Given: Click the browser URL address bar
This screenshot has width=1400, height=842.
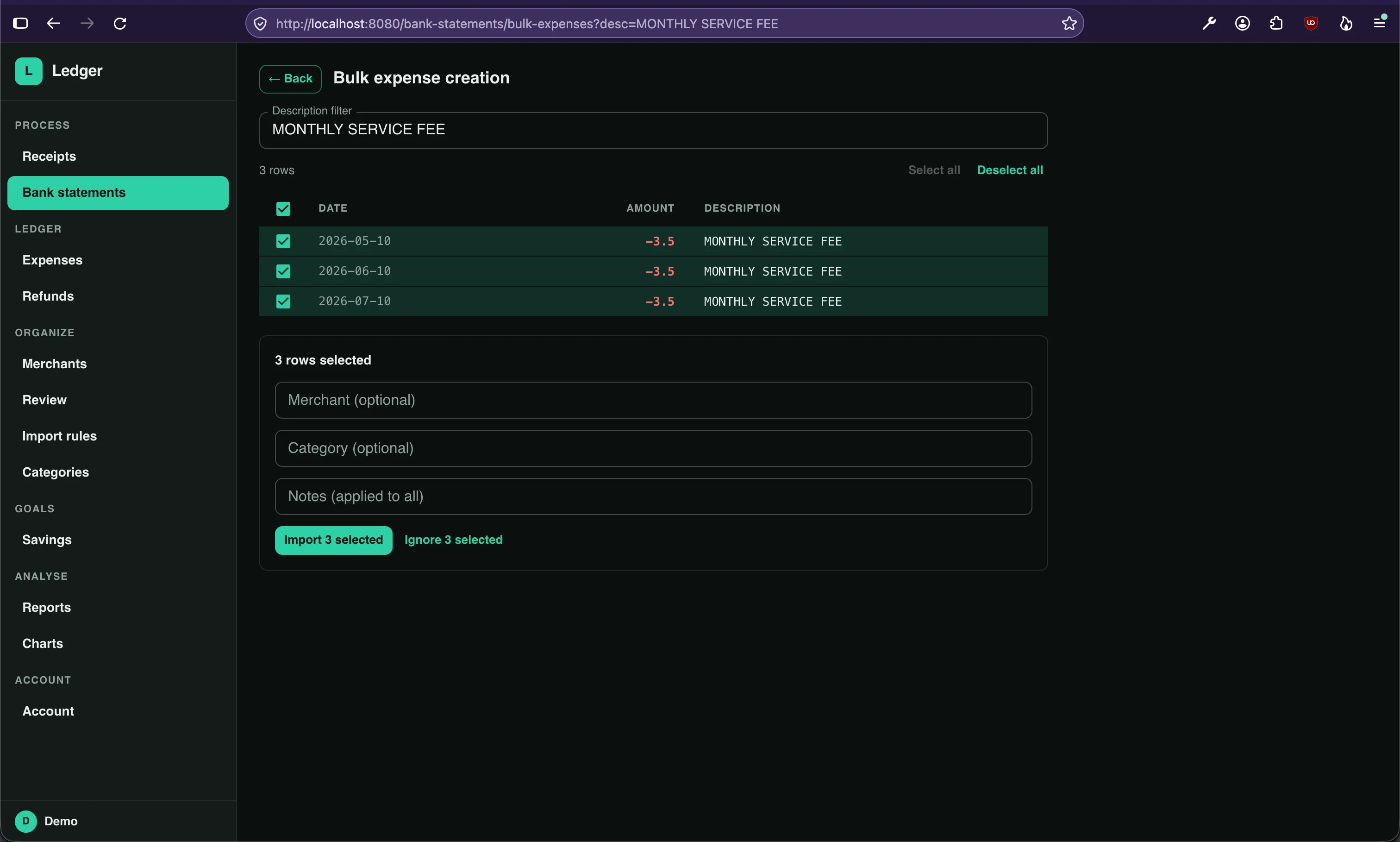Looking at the screenshot, I should [663, 23].
